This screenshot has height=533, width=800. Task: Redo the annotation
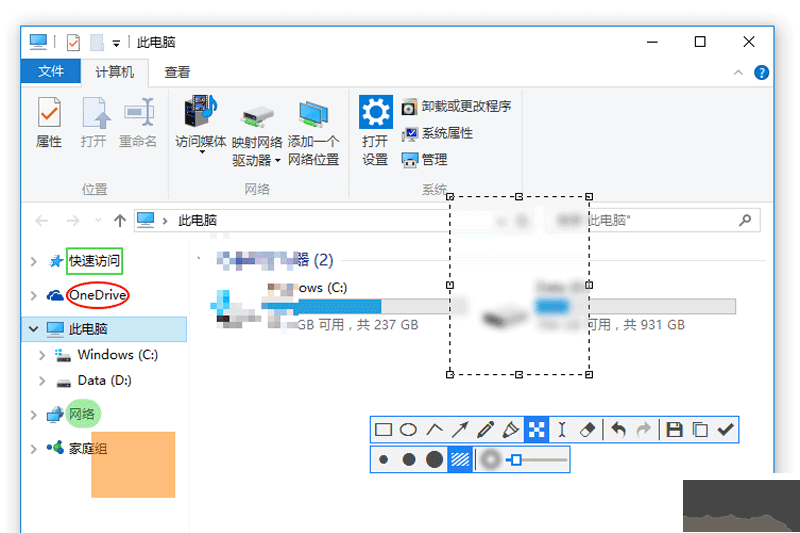644,430
